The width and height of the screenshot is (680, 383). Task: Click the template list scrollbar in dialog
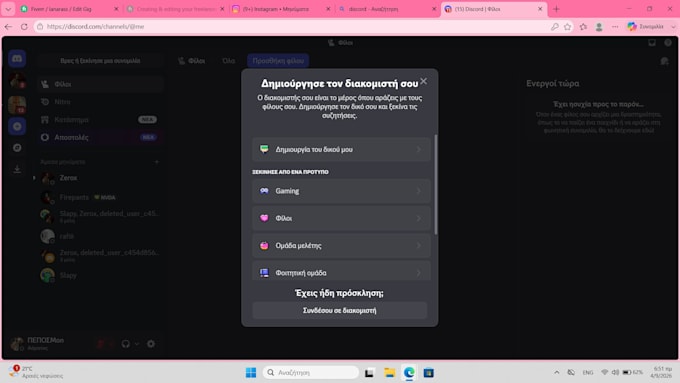435,184
